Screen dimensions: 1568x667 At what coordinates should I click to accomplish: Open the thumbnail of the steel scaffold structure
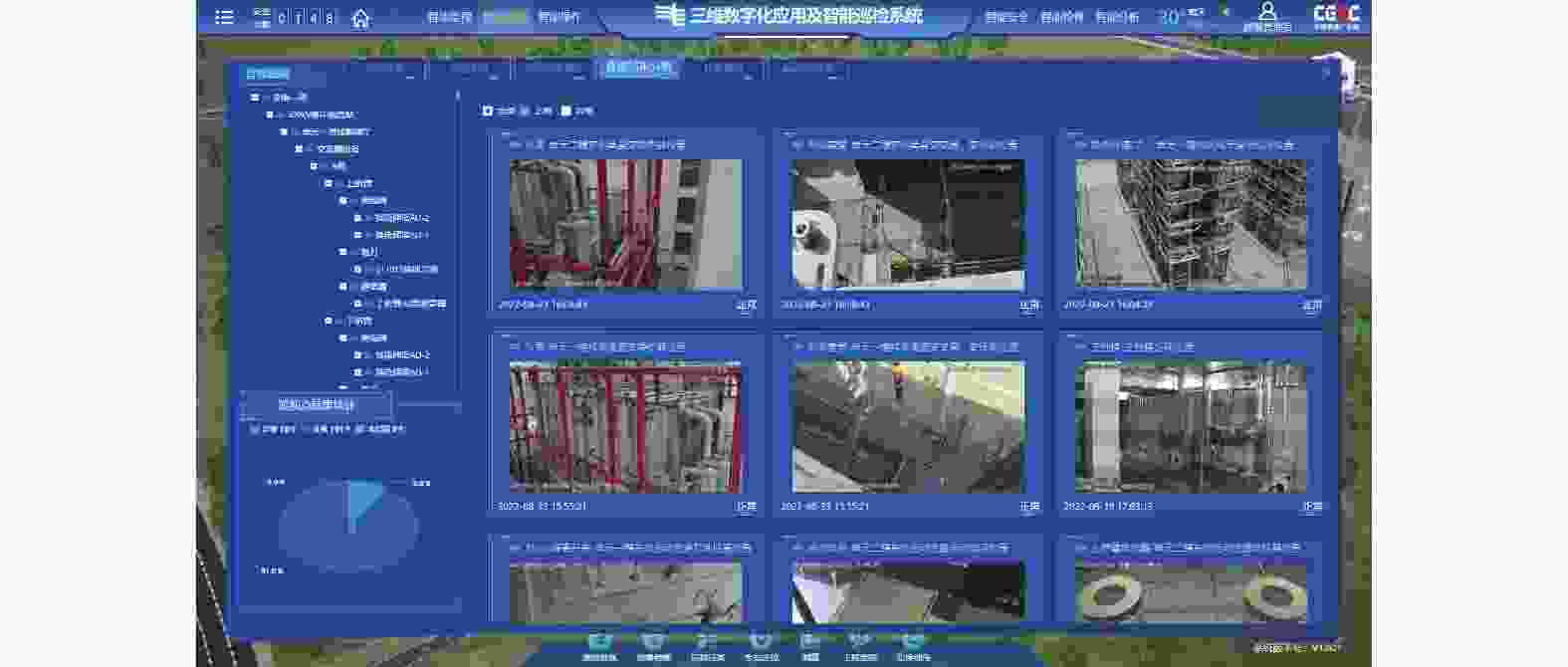click(x=1191, y=225)
